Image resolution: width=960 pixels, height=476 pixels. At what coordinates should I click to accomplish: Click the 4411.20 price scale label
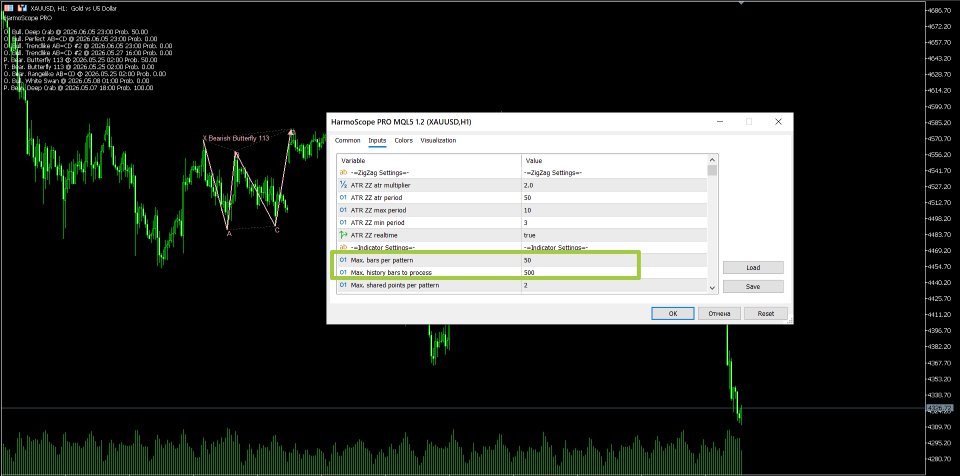942,314
